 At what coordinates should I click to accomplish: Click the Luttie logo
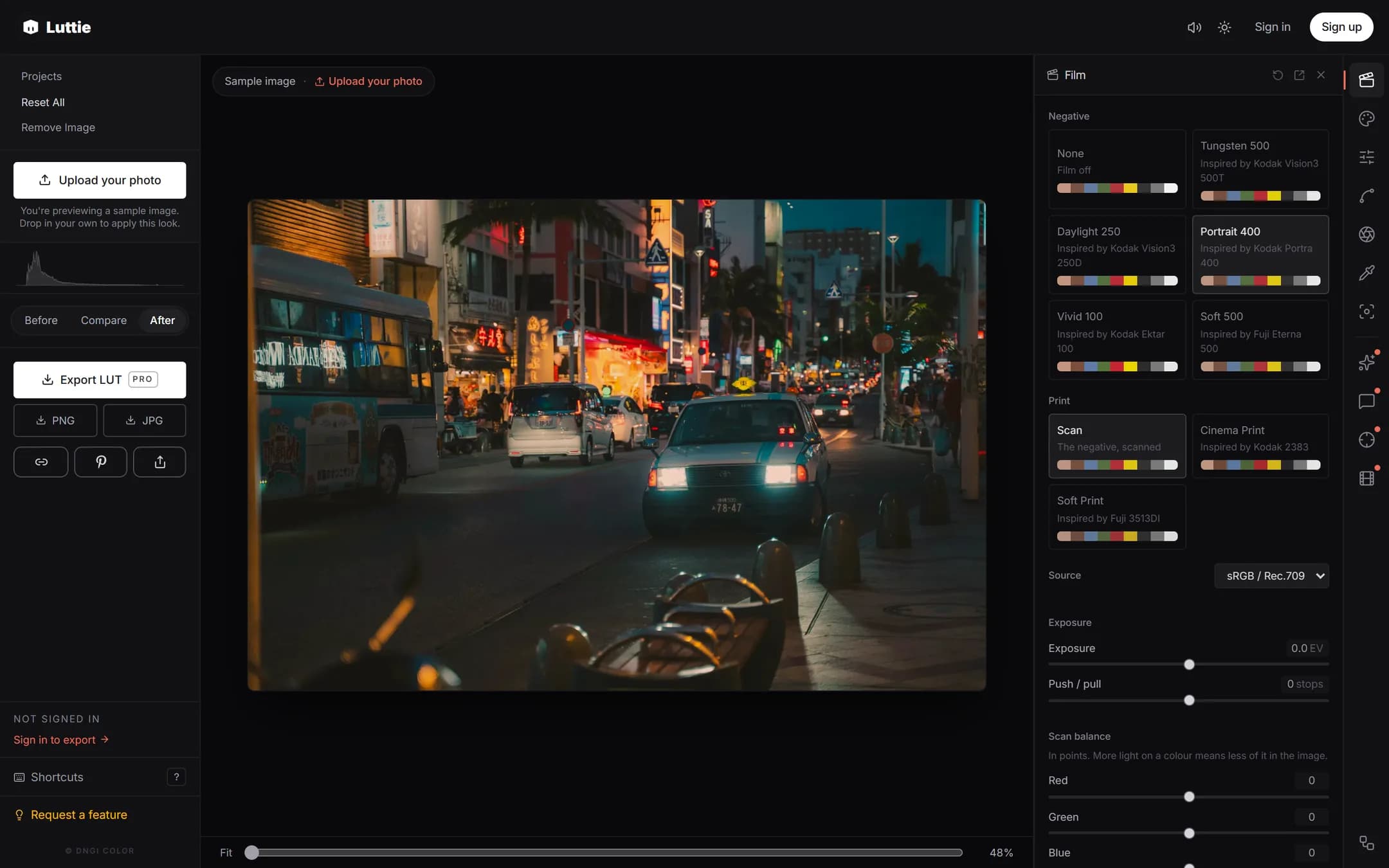(x=57, y=27)
